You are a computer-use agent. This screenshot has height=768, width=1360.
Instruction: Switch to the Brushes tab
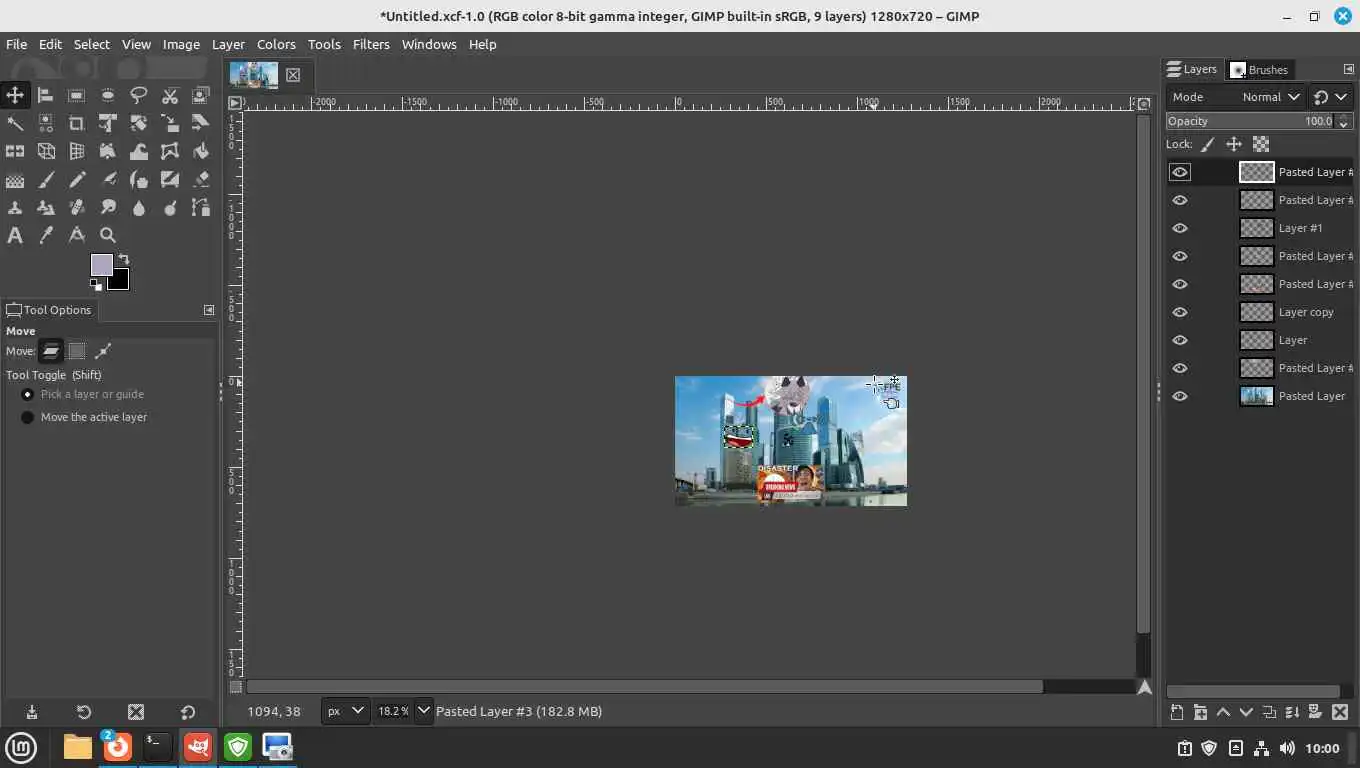pyautogui.click(x=1258, y=70)
